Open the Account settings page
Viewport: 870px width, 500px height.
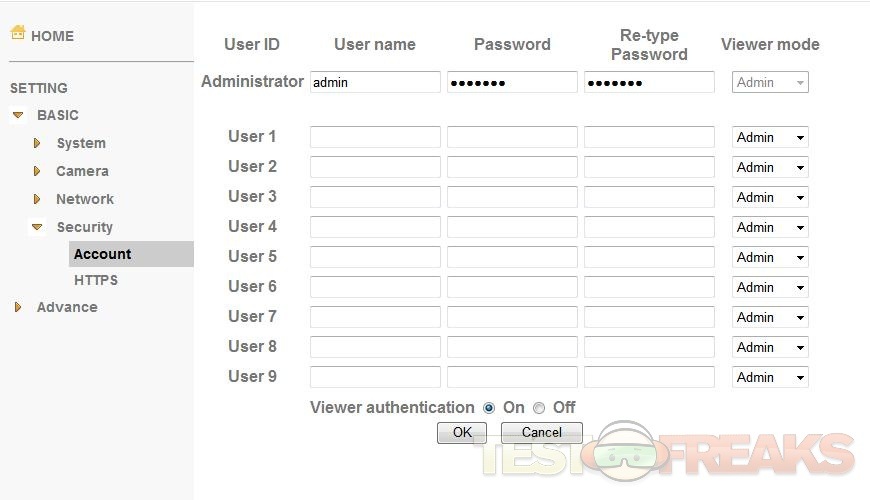[102, 254]
